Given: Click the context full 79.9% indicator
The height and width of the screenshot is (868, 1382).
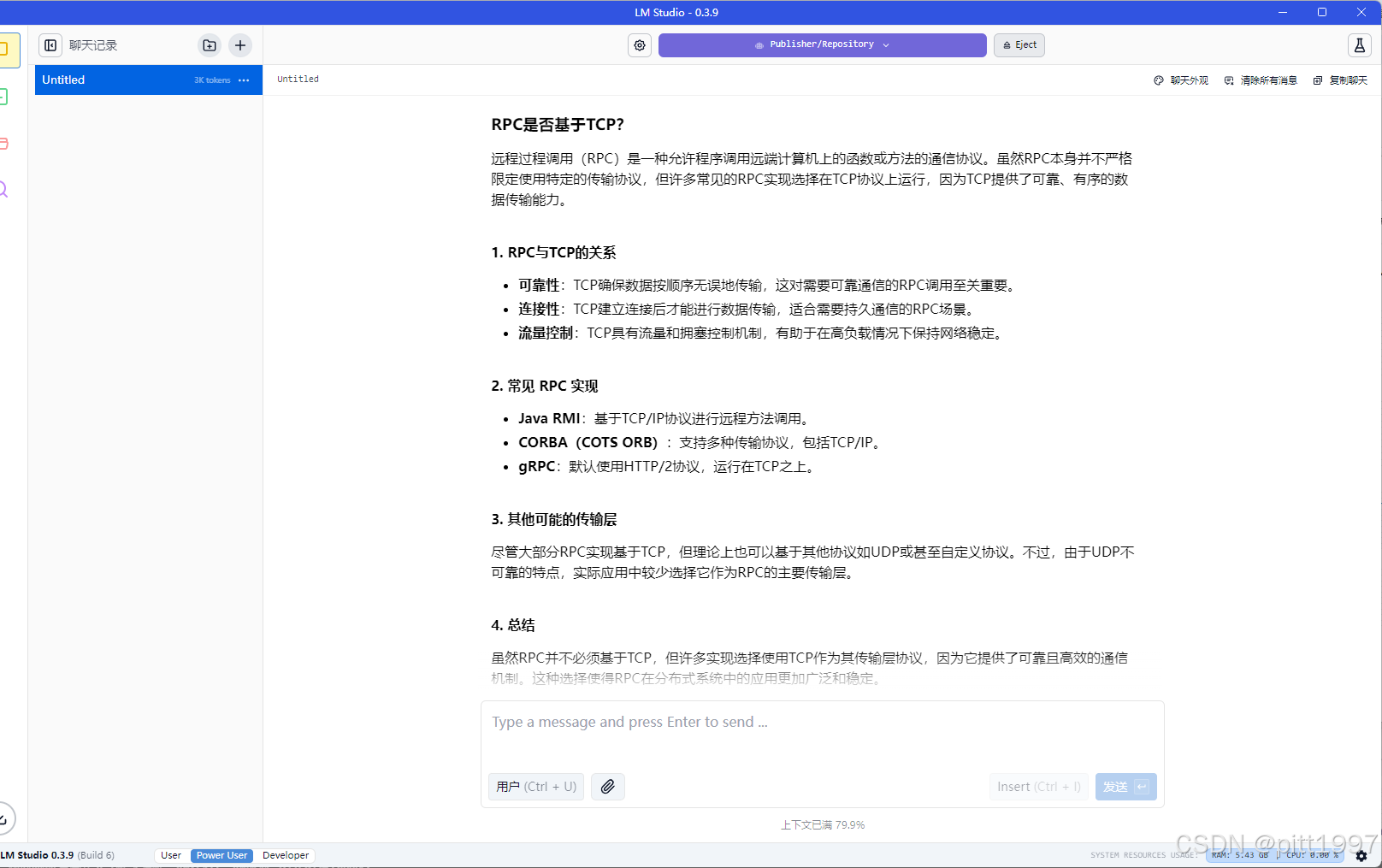Looking at the screenshot, I should (822, 825).
